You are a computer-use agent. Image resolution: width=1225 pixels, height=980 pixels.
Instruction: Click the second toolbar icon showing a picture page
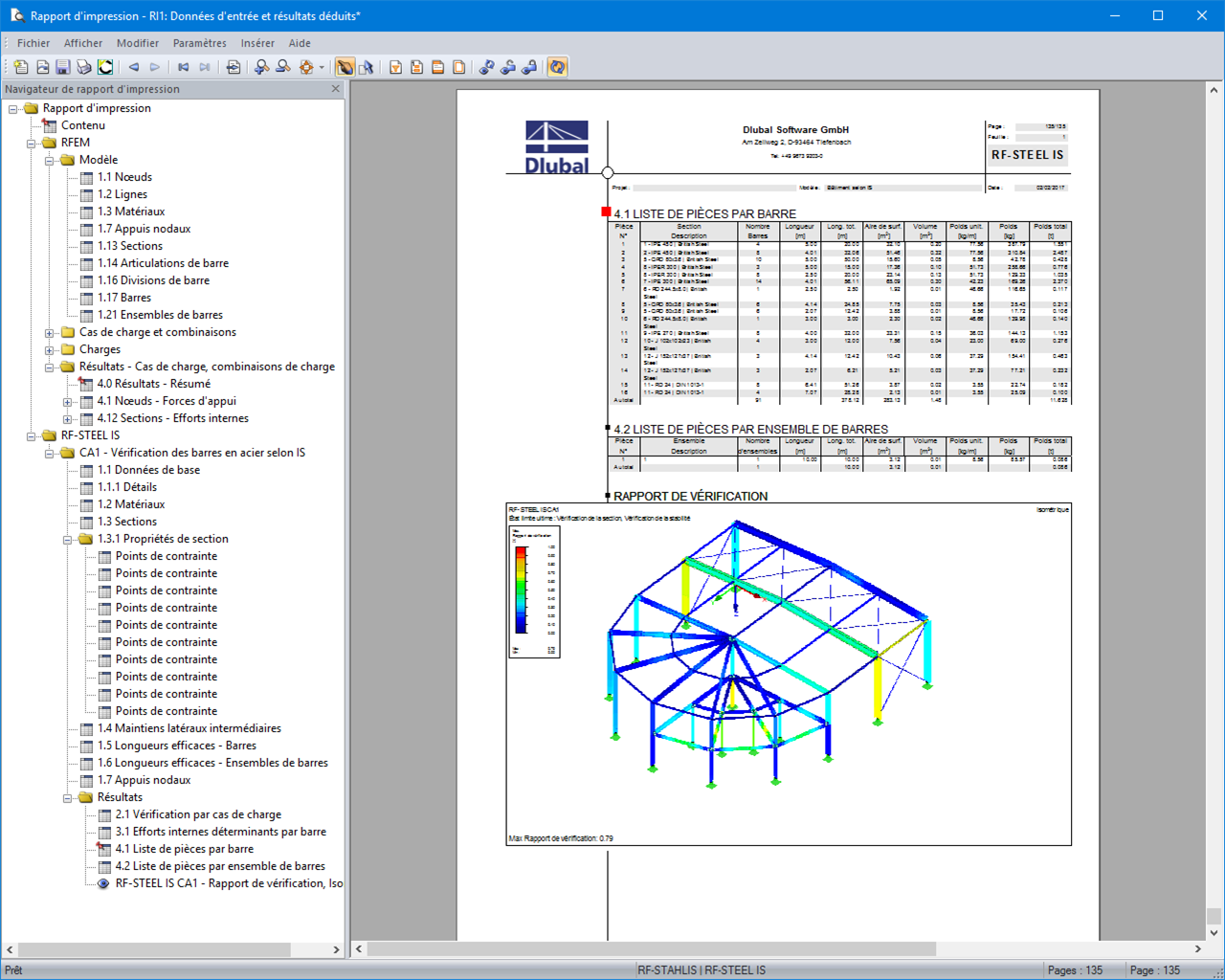(x=42, y=67)
